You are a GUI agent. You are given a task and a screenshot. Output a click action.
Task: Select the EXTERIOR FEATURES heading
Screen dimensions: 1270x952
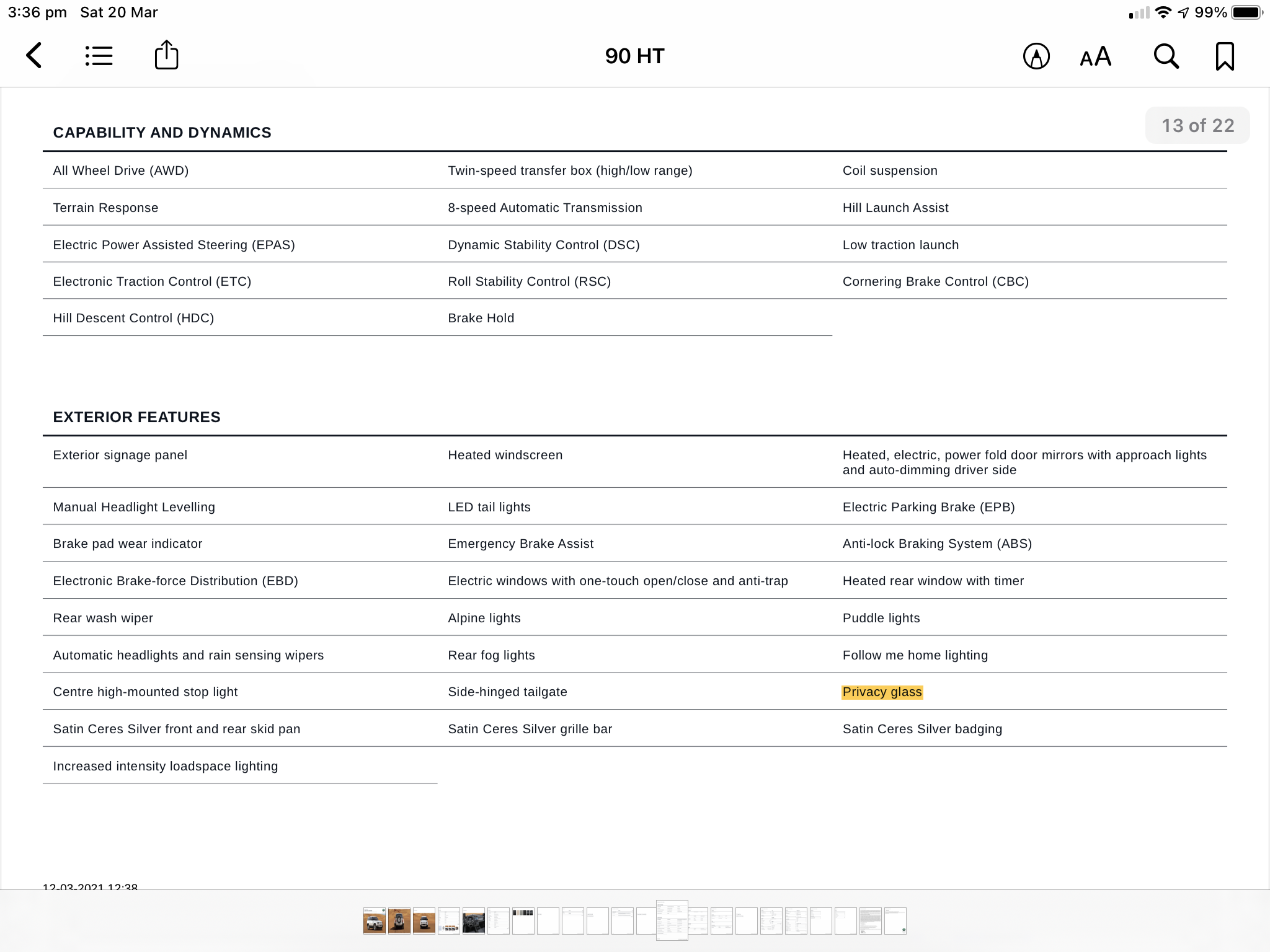[x=136, y=417]
